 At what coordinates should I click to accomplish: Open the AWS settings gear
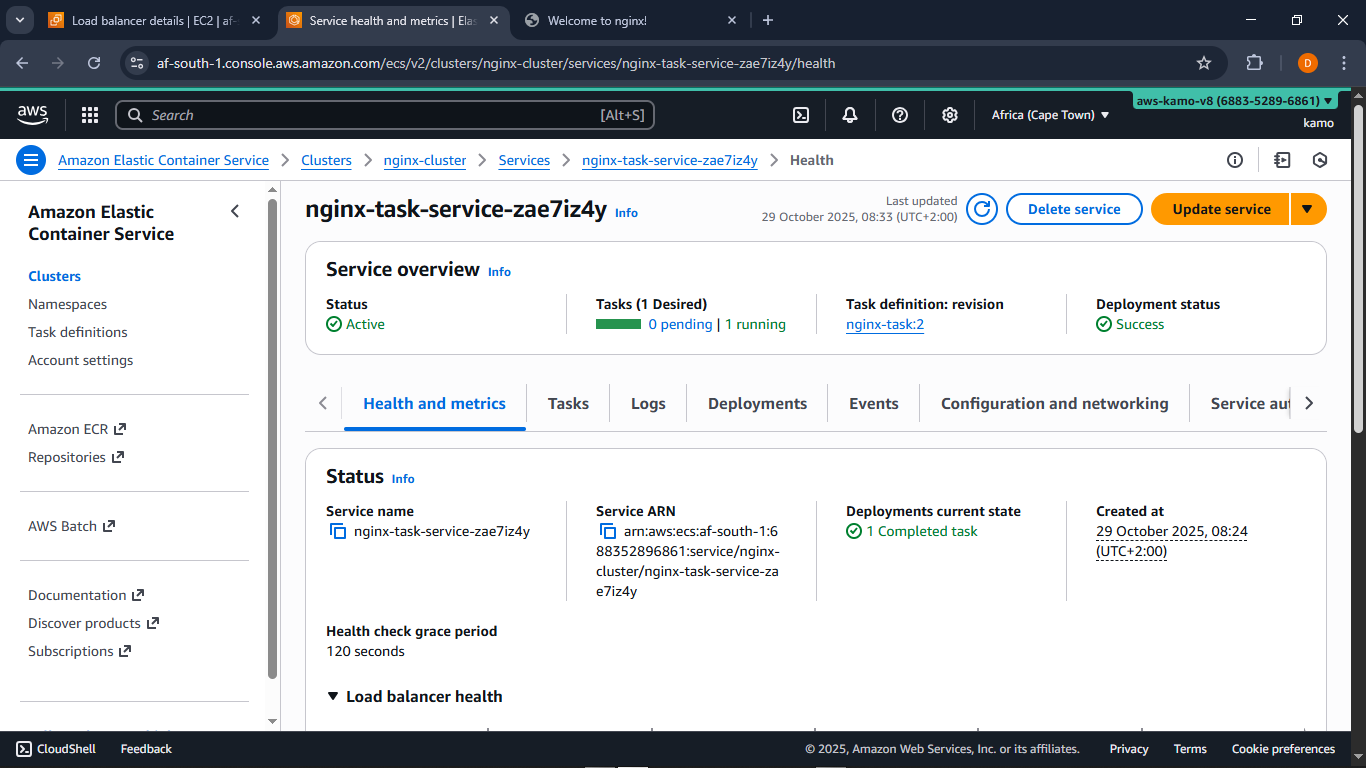pyautogui.click(x=949, y=115)
